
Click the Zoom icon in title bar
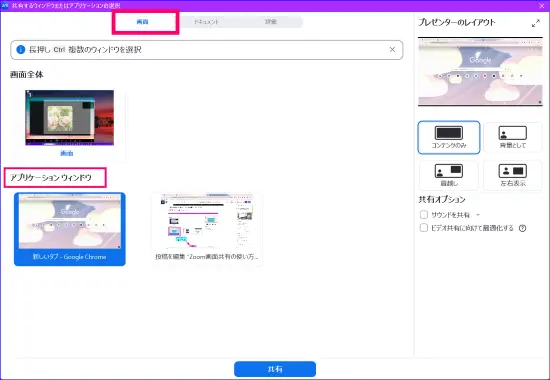point(5,6)
